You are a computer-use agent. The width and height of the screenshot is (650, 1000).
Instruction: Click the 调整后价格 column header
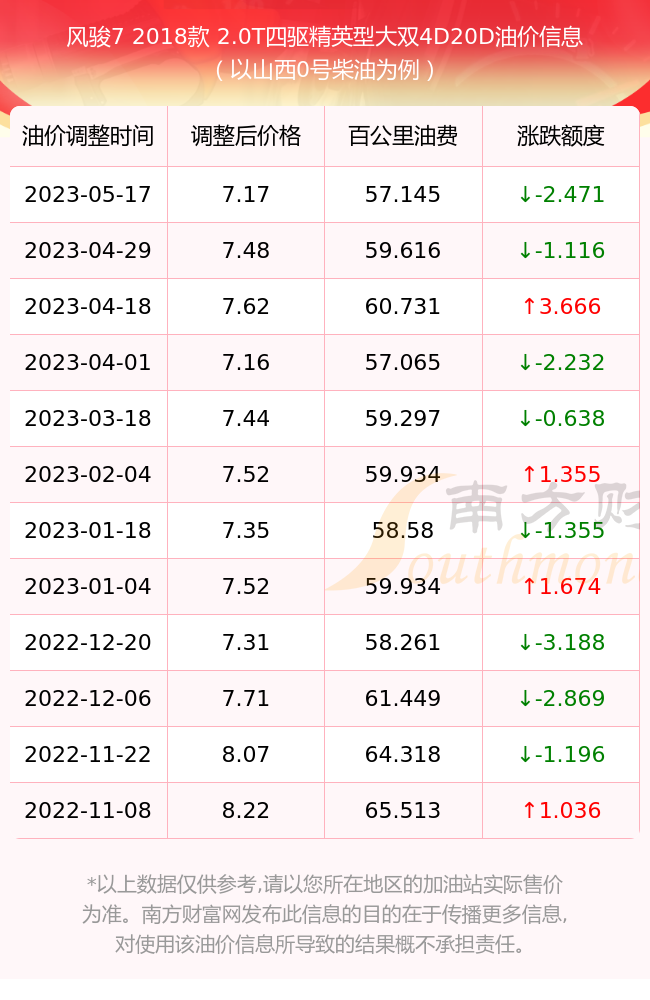pyautogui.click(x=246, y=136)
